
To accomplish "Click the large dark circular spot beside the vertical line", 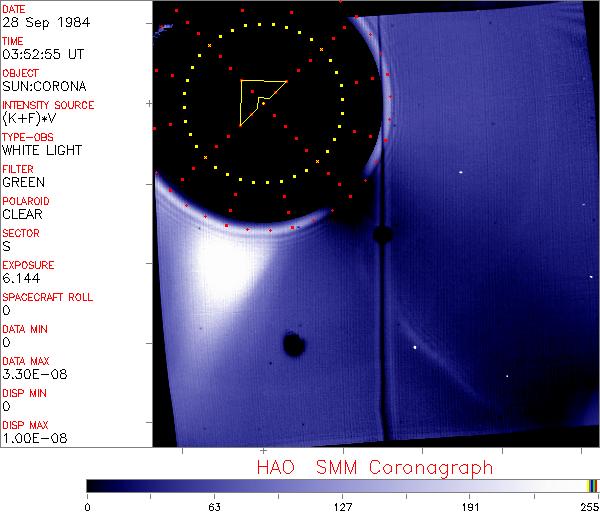I will point(381,235).
